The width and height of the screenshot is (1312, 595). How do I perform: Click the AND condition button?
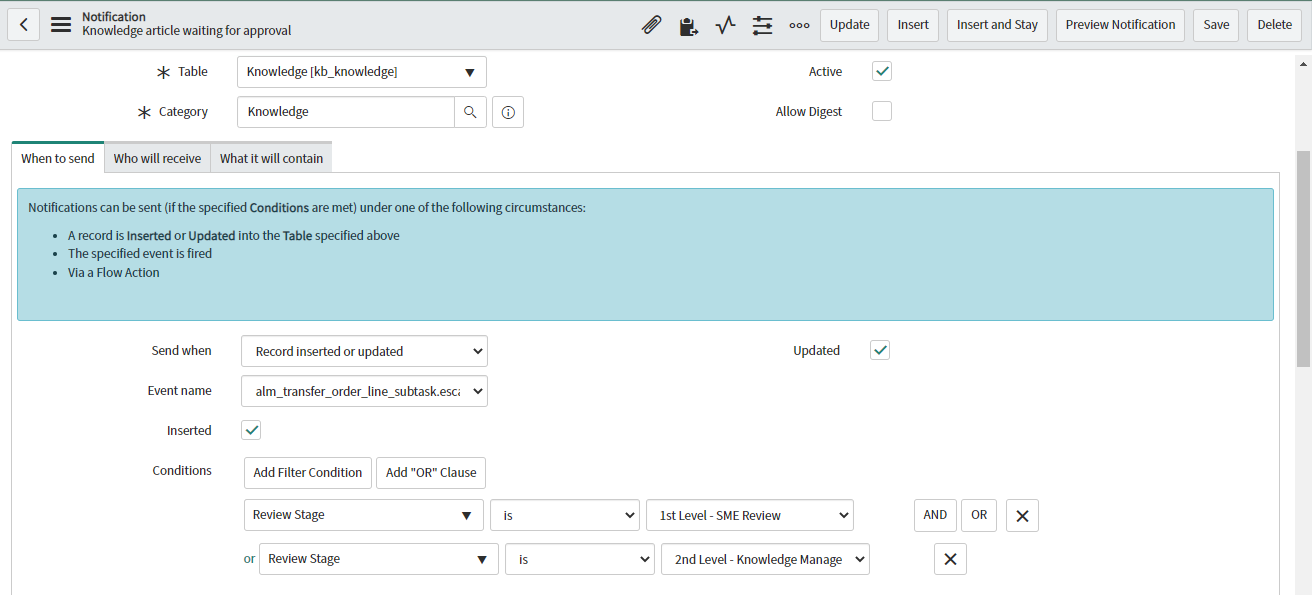click(935, 515)
